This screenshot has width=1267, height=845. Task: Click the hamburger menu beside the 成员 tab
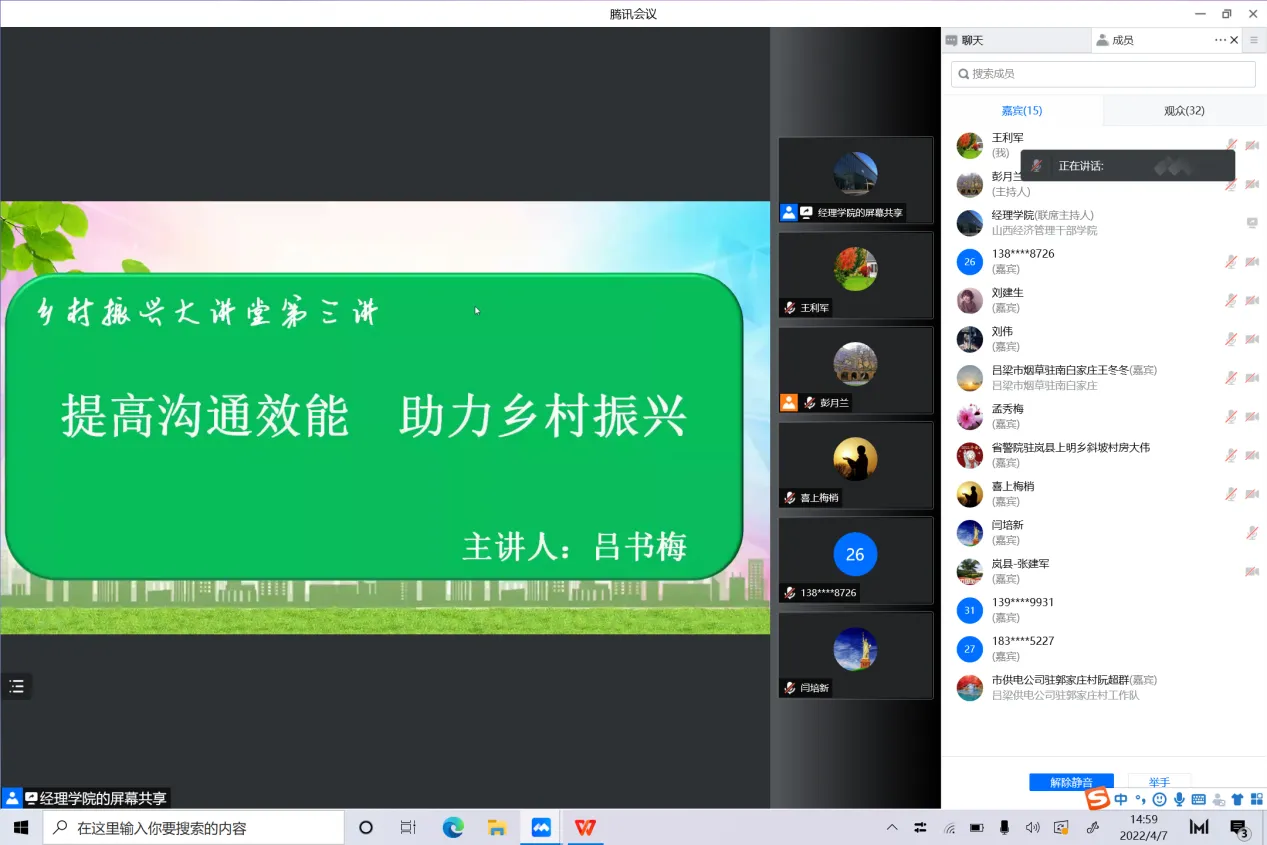point(1254,40)
